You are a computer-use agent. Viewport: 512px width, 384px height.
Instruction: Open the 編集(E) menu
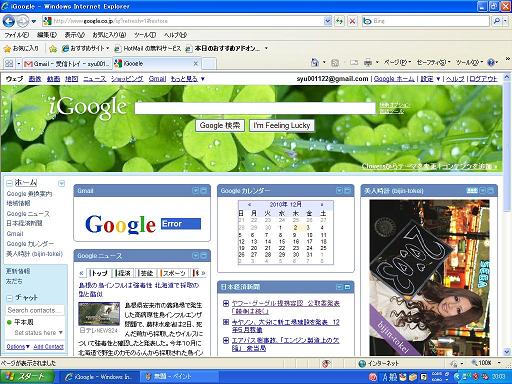(47, 35)
